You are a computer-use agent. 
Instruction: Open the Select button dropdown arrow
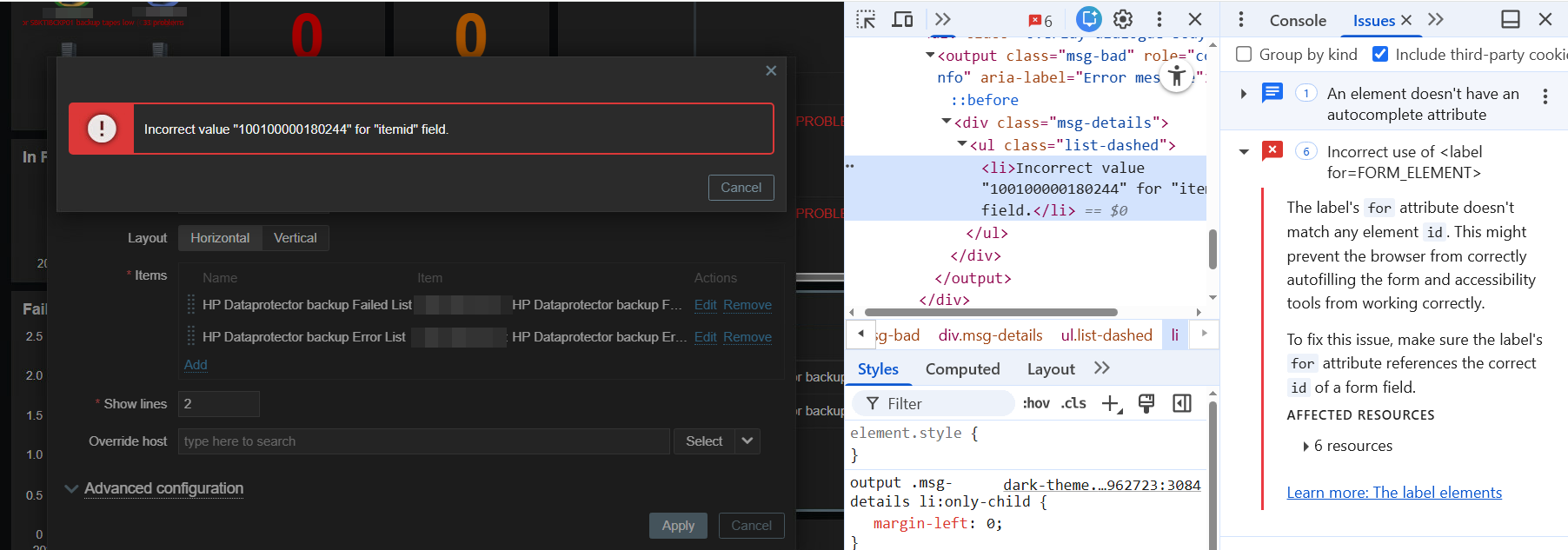(747, 441)
